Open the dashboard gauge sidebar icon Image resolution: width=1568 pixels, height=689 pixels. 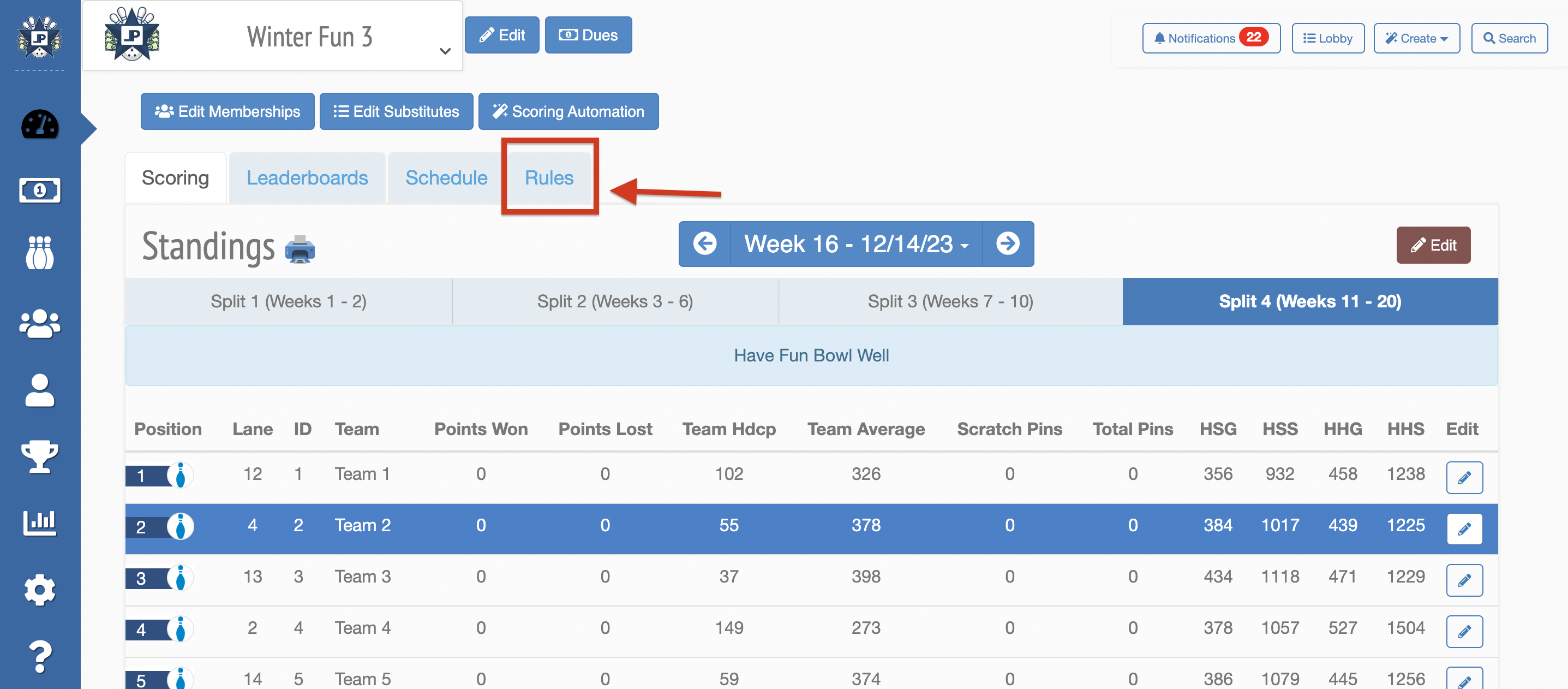pos(40,125)
